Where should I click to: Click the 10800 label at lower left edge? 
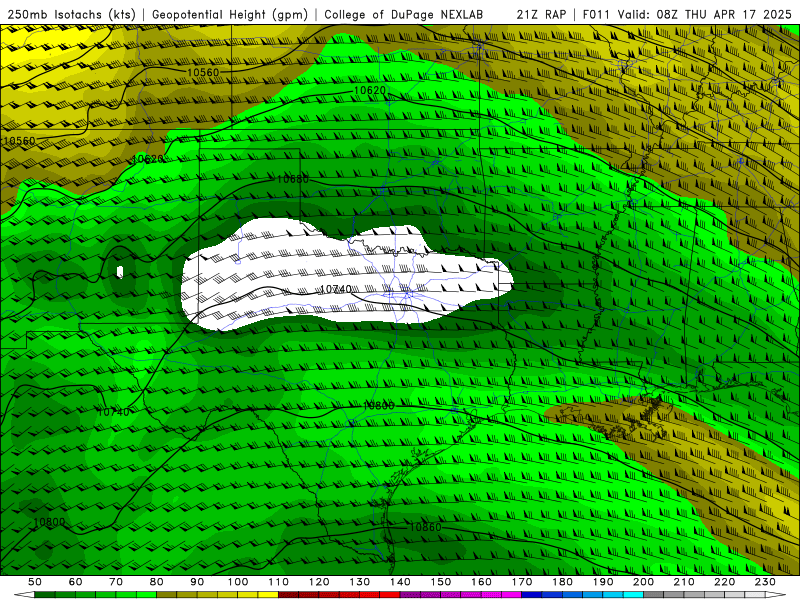49,522
